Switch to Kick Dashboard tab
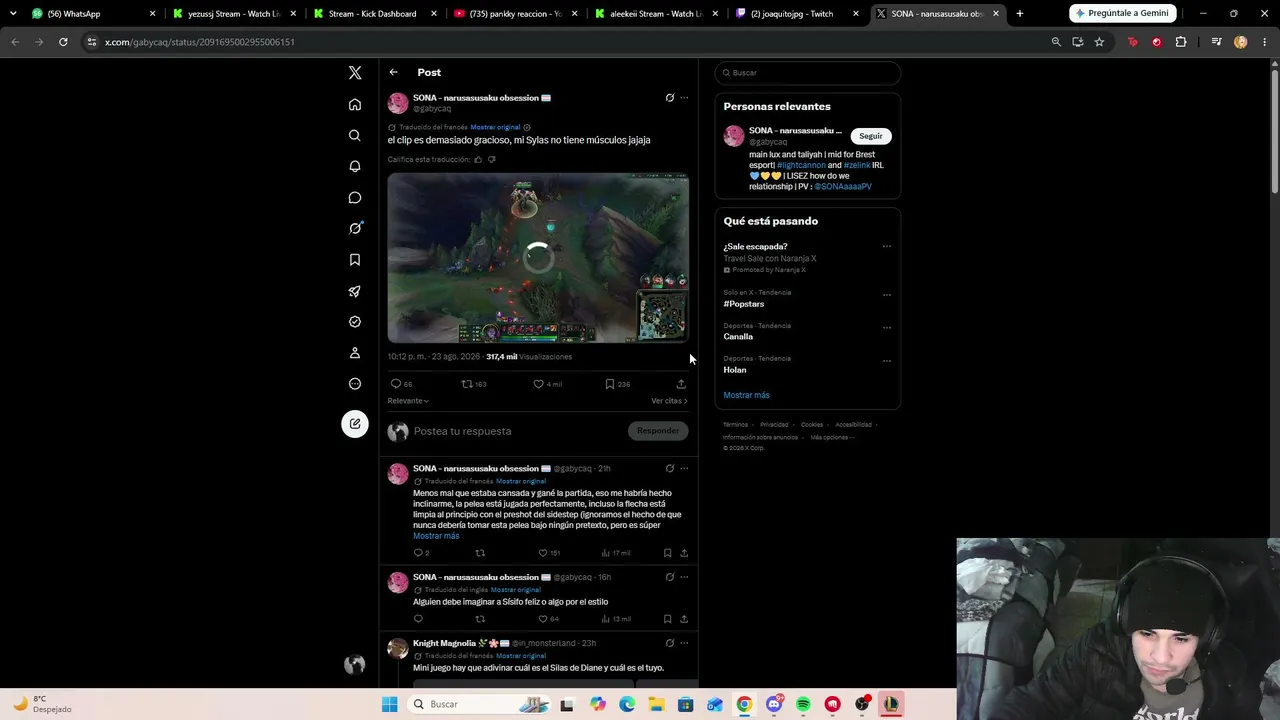1280x720 pixels. pos(375,14)
